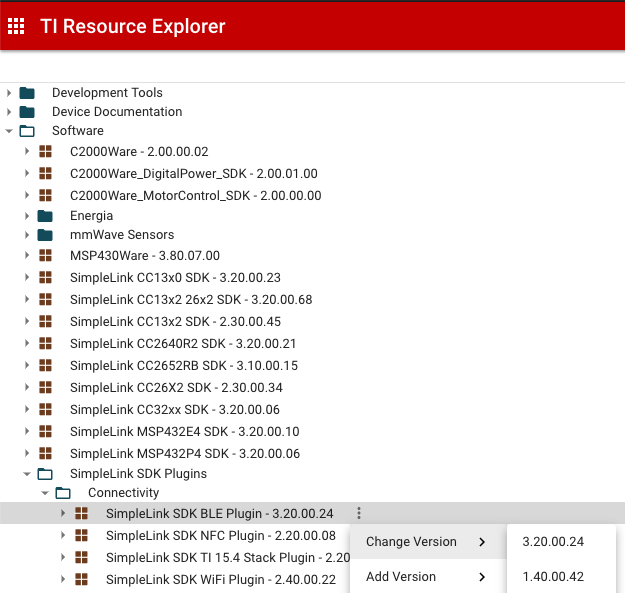Expand the SimpleLink SDK NFC Plugin node
This screenshot has width=625, height=593.
tap(63, 535)
